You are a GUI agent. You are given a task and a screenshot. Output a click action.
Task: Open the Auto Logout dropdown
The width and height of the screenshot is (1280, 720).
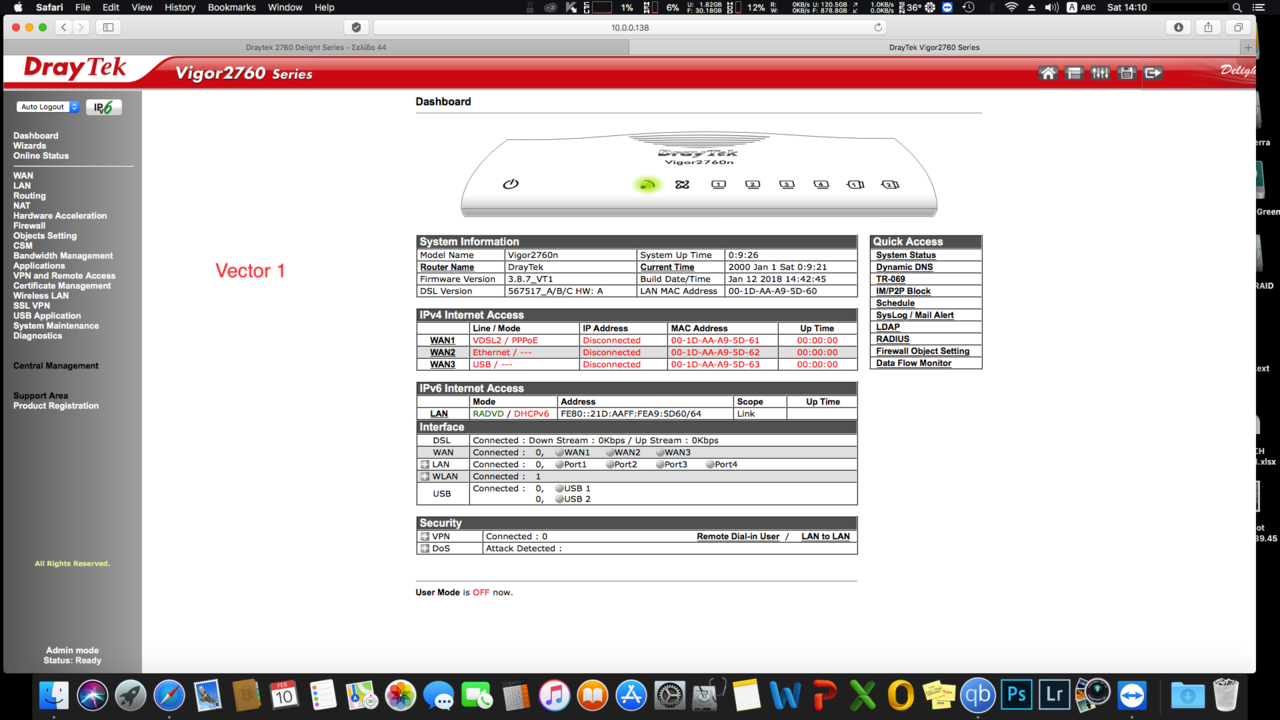47,107
